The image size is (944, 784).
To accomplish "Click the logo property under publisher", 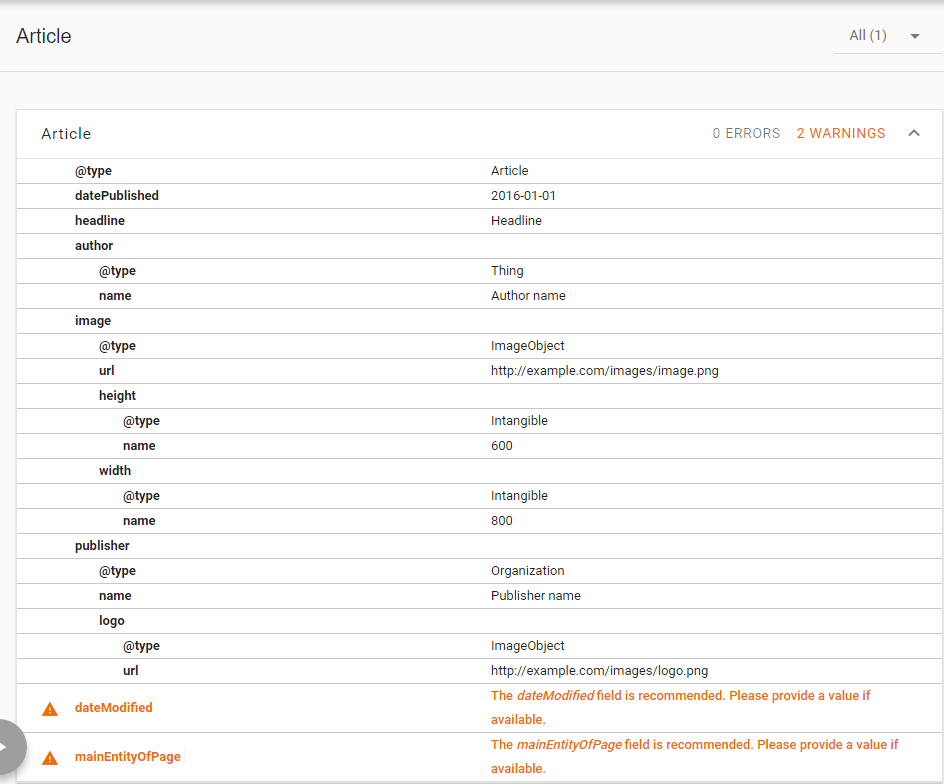I will [112, 621].
